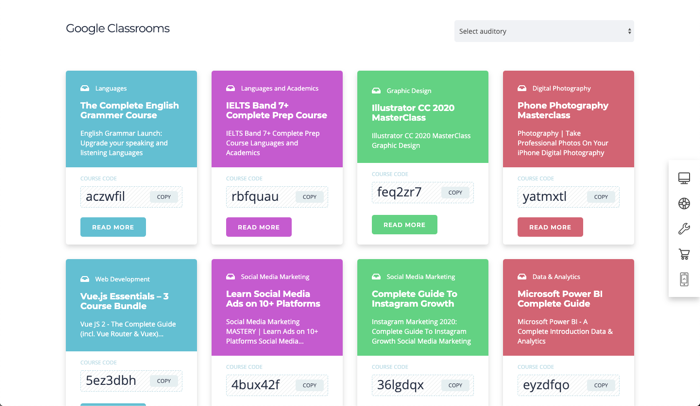The height and width of the screenshot is (406, 700).
Task: Click the Web Development category label
Action: tap(122, 279)
